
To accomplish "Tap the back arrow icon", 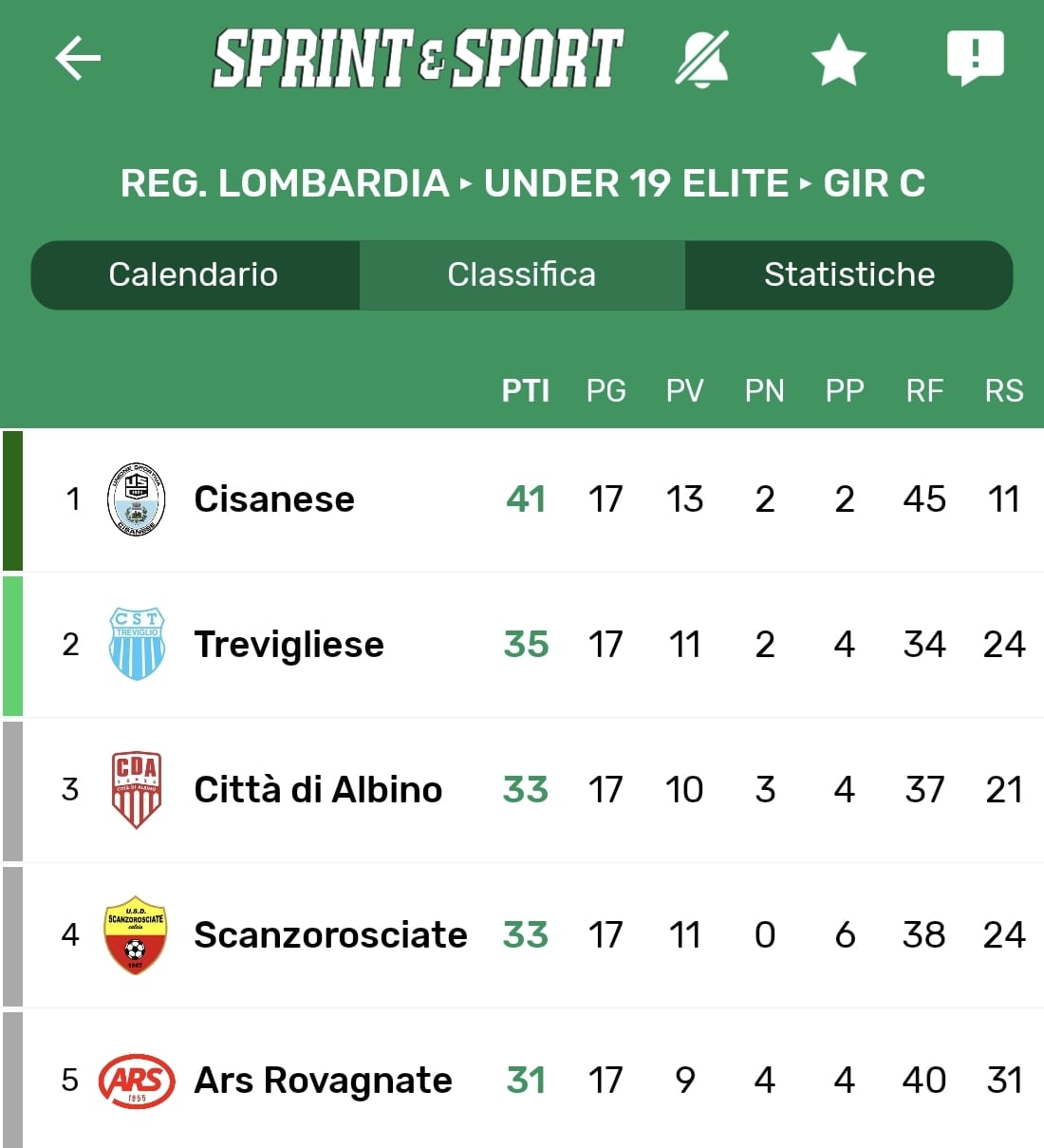I will [x=78, y=59].
